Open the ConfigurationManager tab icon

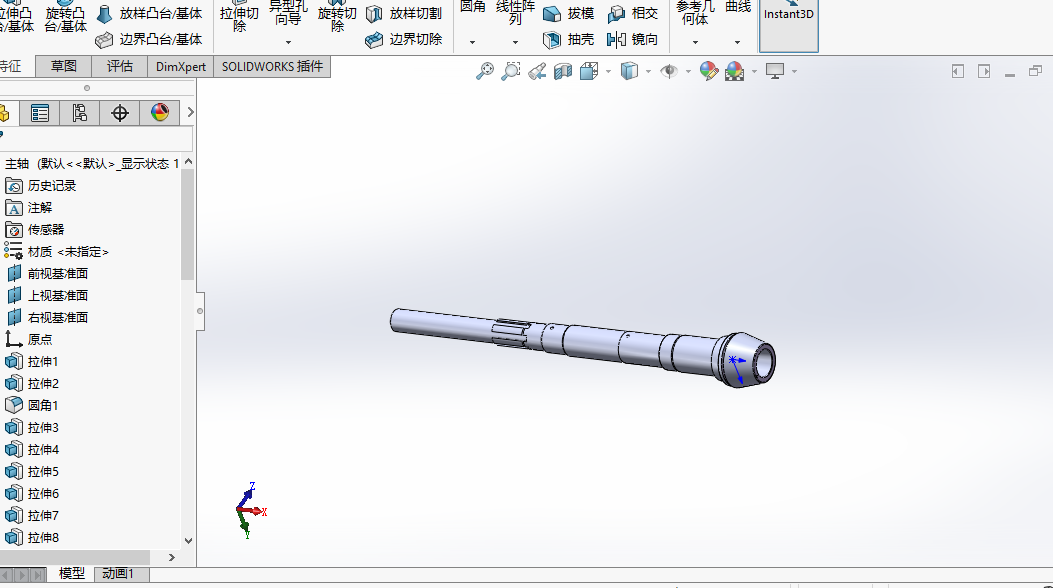coord(79,113)
